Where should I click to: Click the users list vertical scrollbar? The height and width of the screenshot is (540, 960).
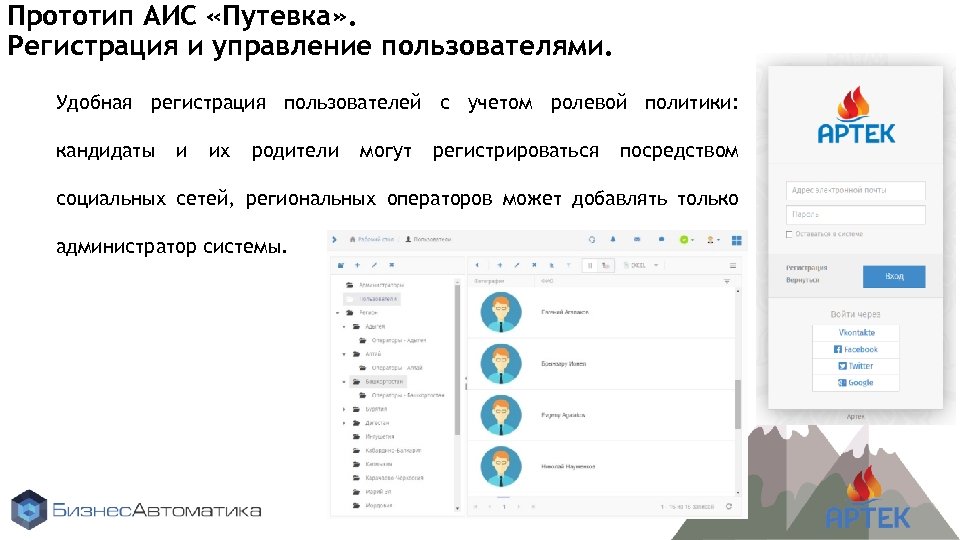738,404
